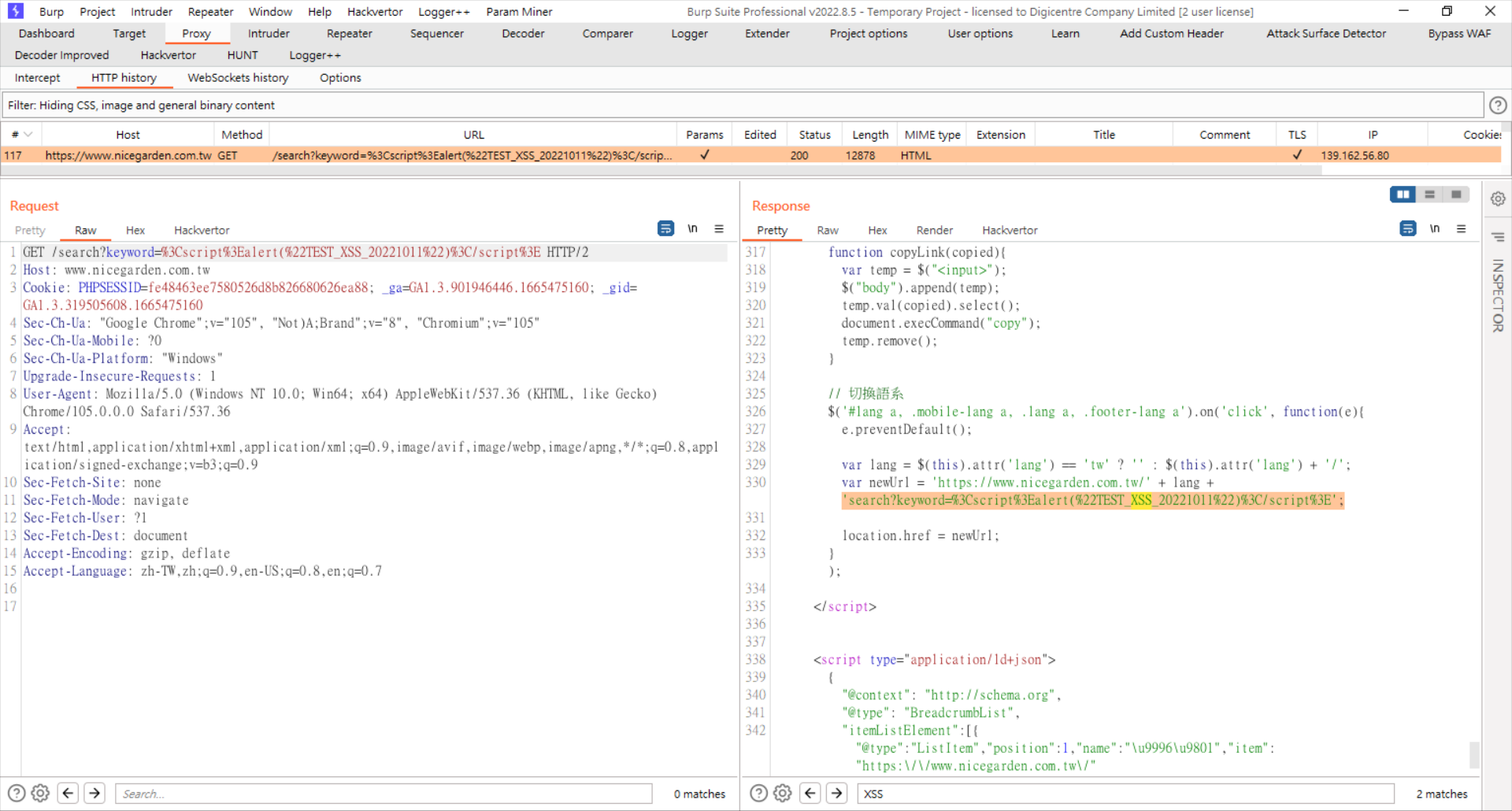
Task: Switch to the Intercept sub-tab
Action: click(x=37, y=78)
